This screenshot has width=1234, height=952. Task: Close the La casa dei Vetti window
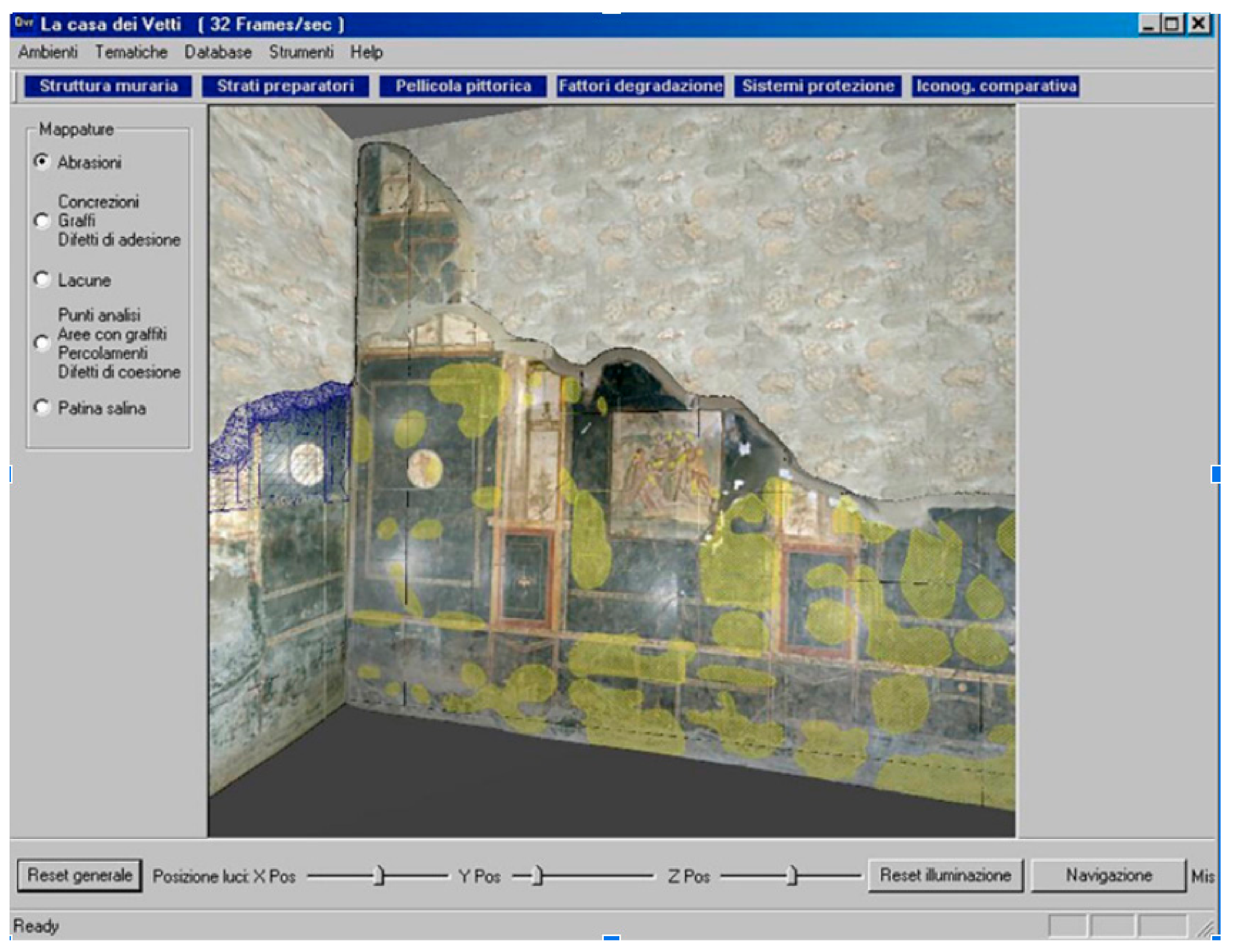click(1198, 24)
